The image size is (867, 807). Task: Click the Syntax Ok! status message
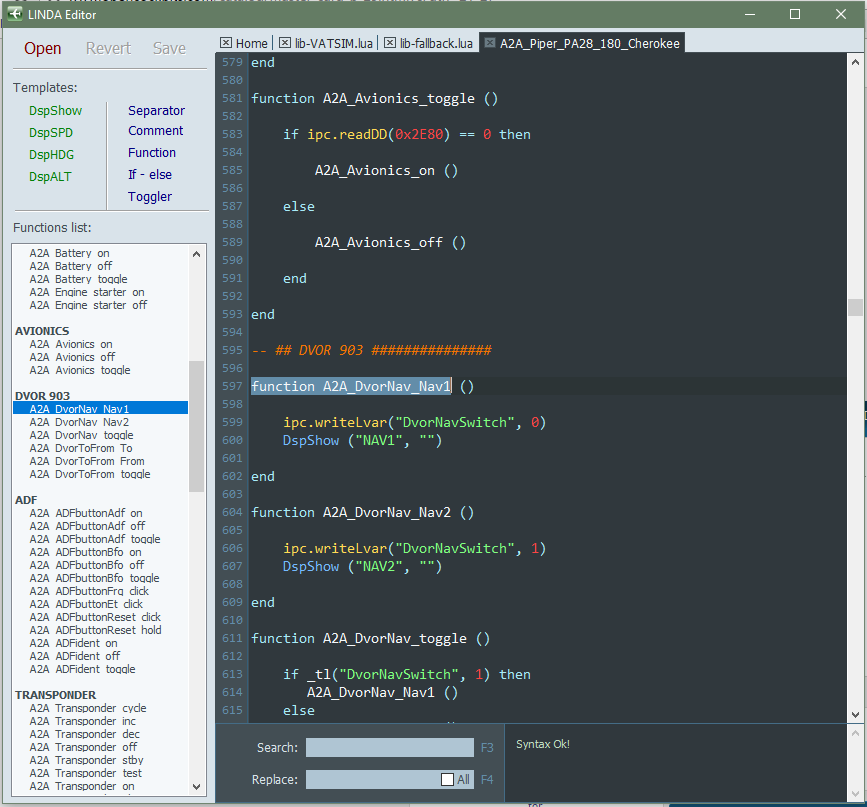click(x=542, y=744)
